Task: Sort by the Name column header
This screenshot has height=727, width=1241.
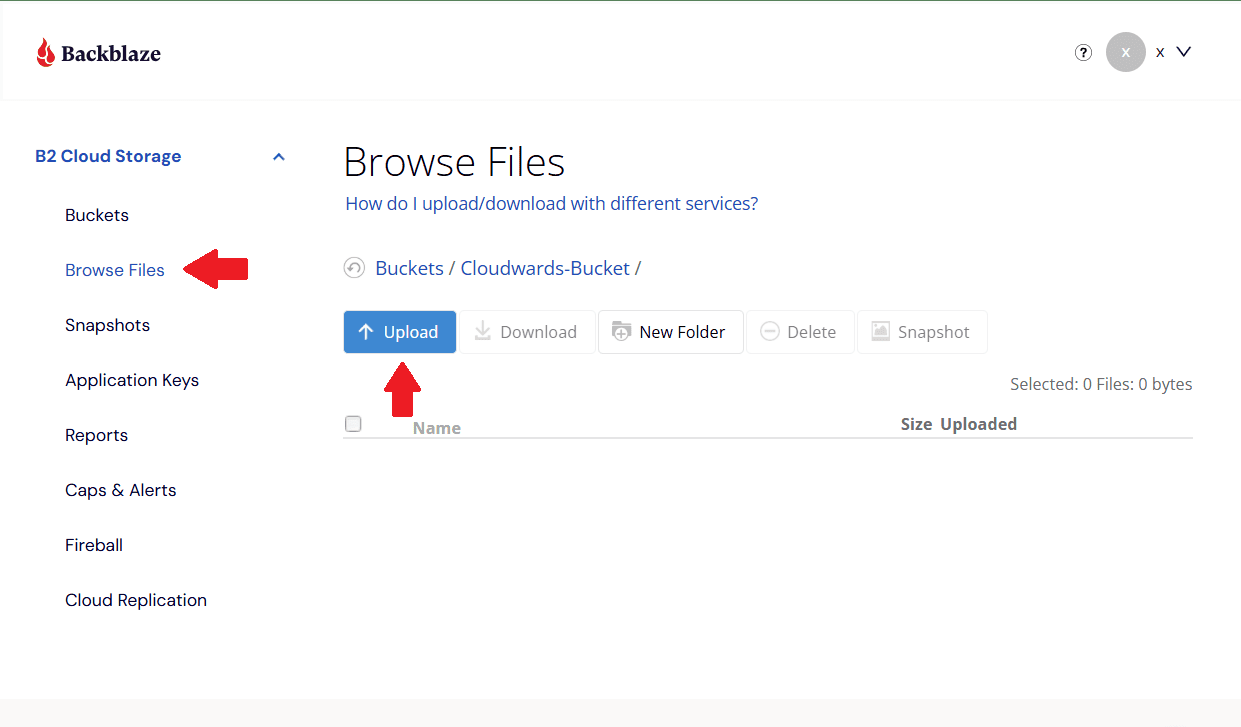Action: pos(437,428)
